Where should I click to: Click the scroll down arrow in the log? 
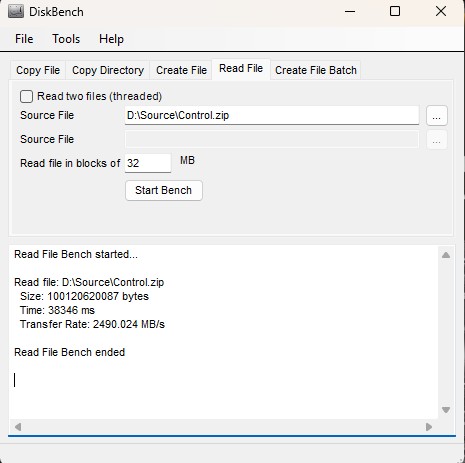(446, 410)
